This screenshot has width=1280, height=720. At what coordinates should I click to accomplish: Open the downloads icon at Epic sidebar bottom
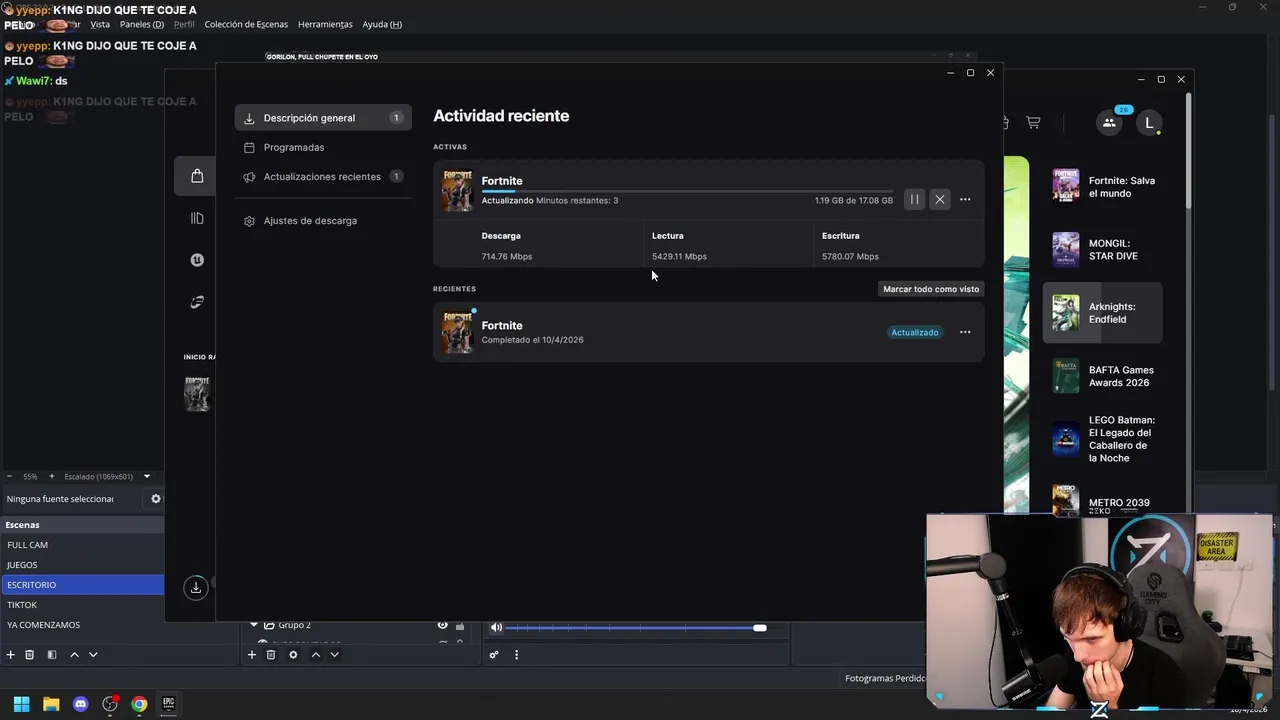(196, 588)
